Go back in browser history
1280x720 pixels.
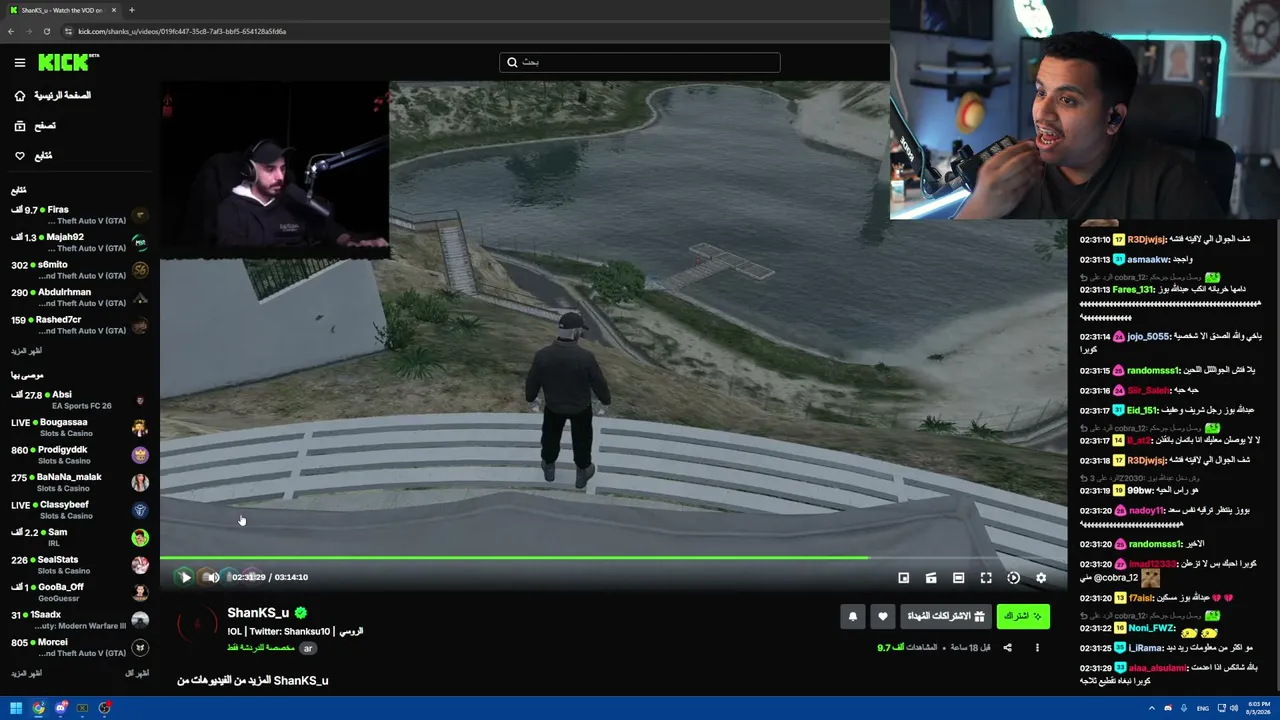pos(11,31)
